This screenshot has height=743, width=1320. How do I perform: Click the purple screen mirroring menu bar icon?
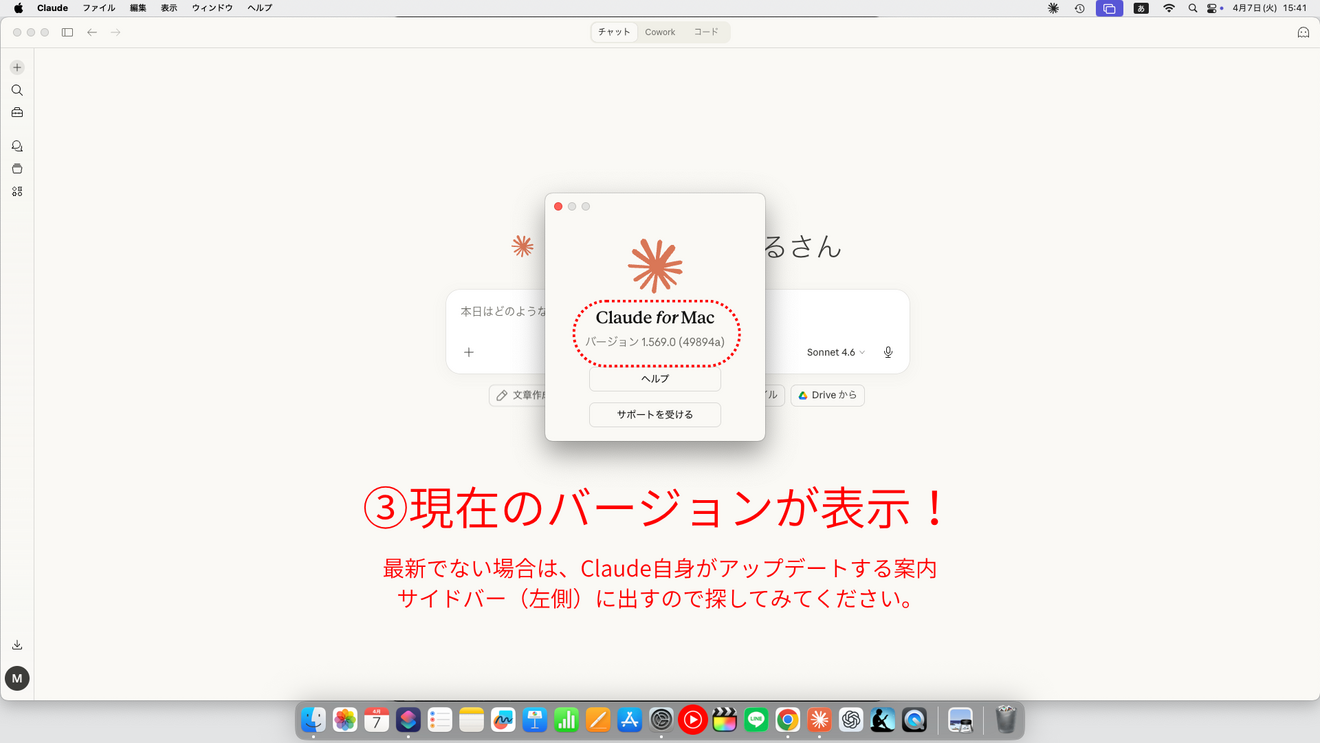tap(1109, 8)
